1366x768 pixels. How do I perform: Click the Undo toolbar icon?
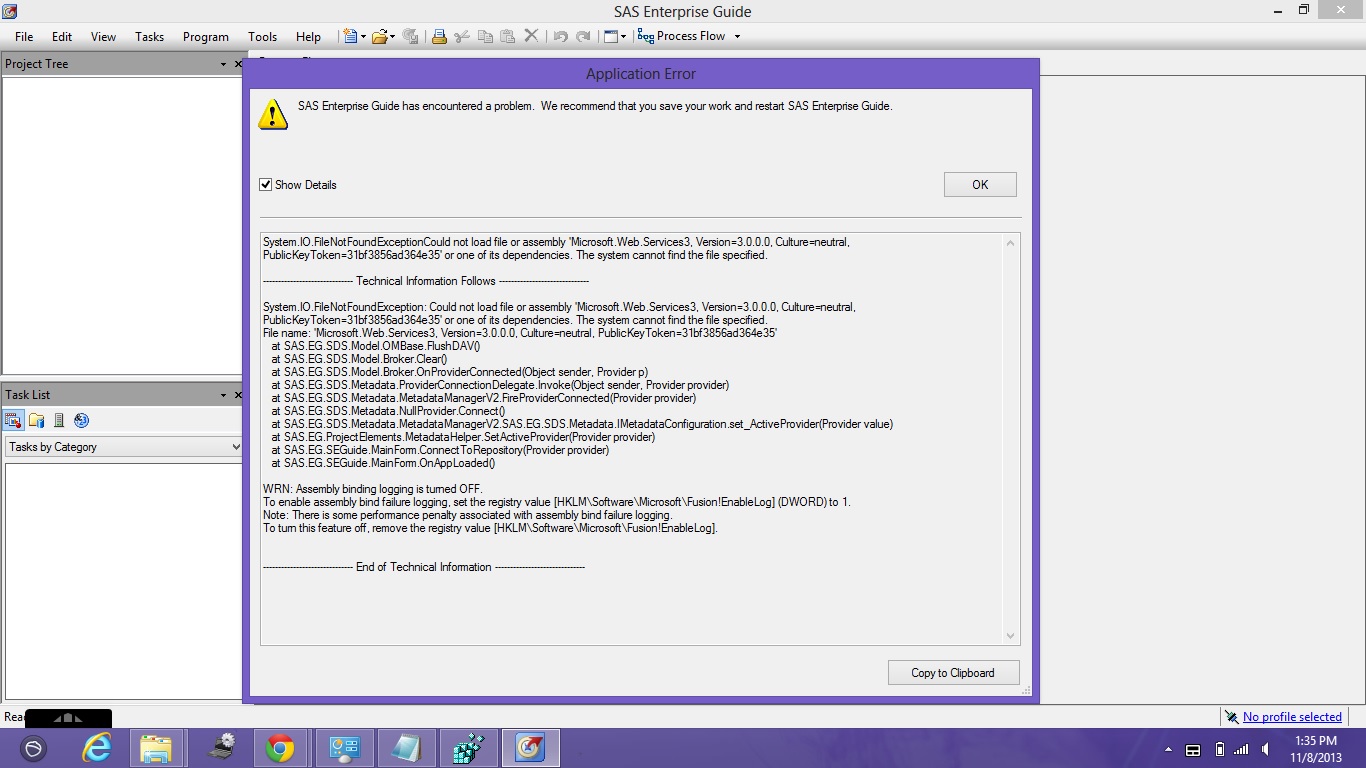(559, 36)
